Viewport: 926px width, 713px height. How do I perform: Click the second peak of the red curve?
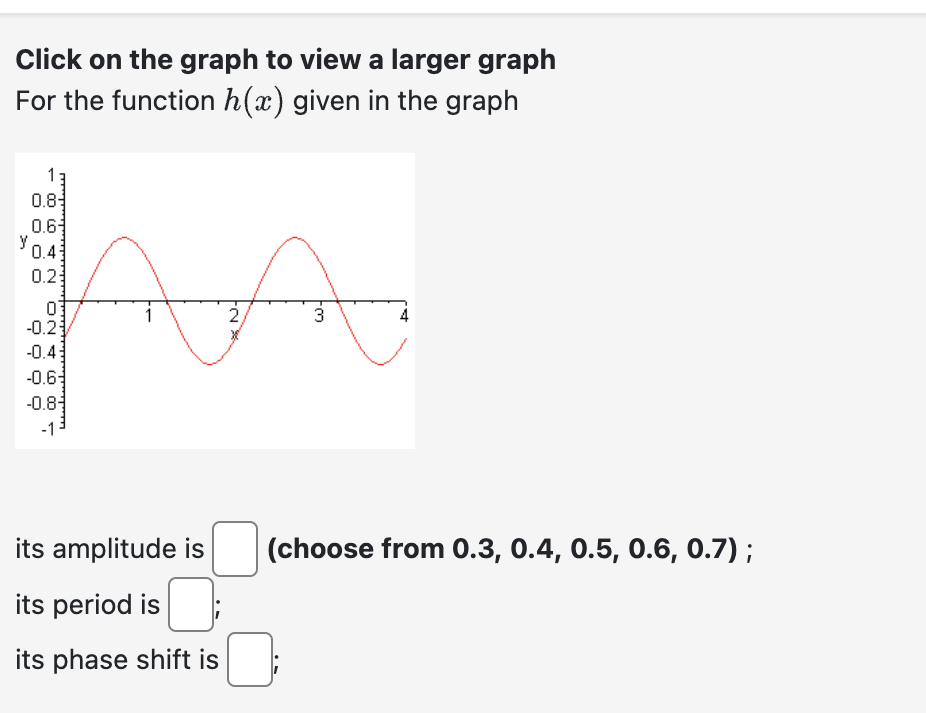(x=295, y=237)
